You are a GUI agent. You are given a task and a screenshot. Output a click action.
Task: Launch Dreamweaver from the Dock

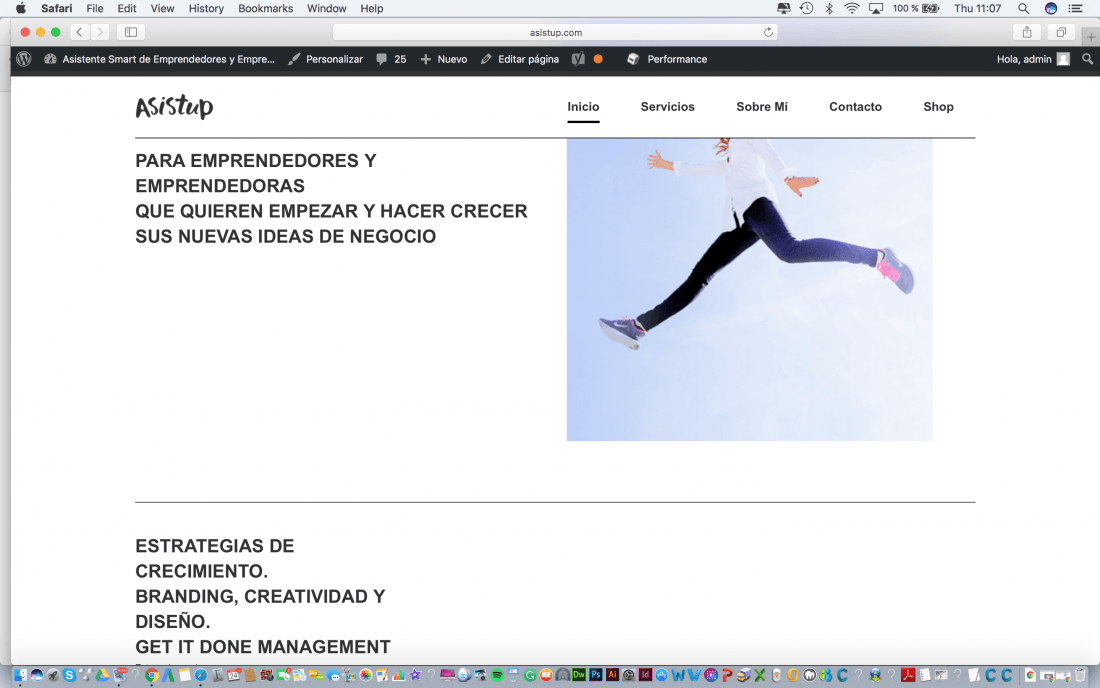pos(579,675)
